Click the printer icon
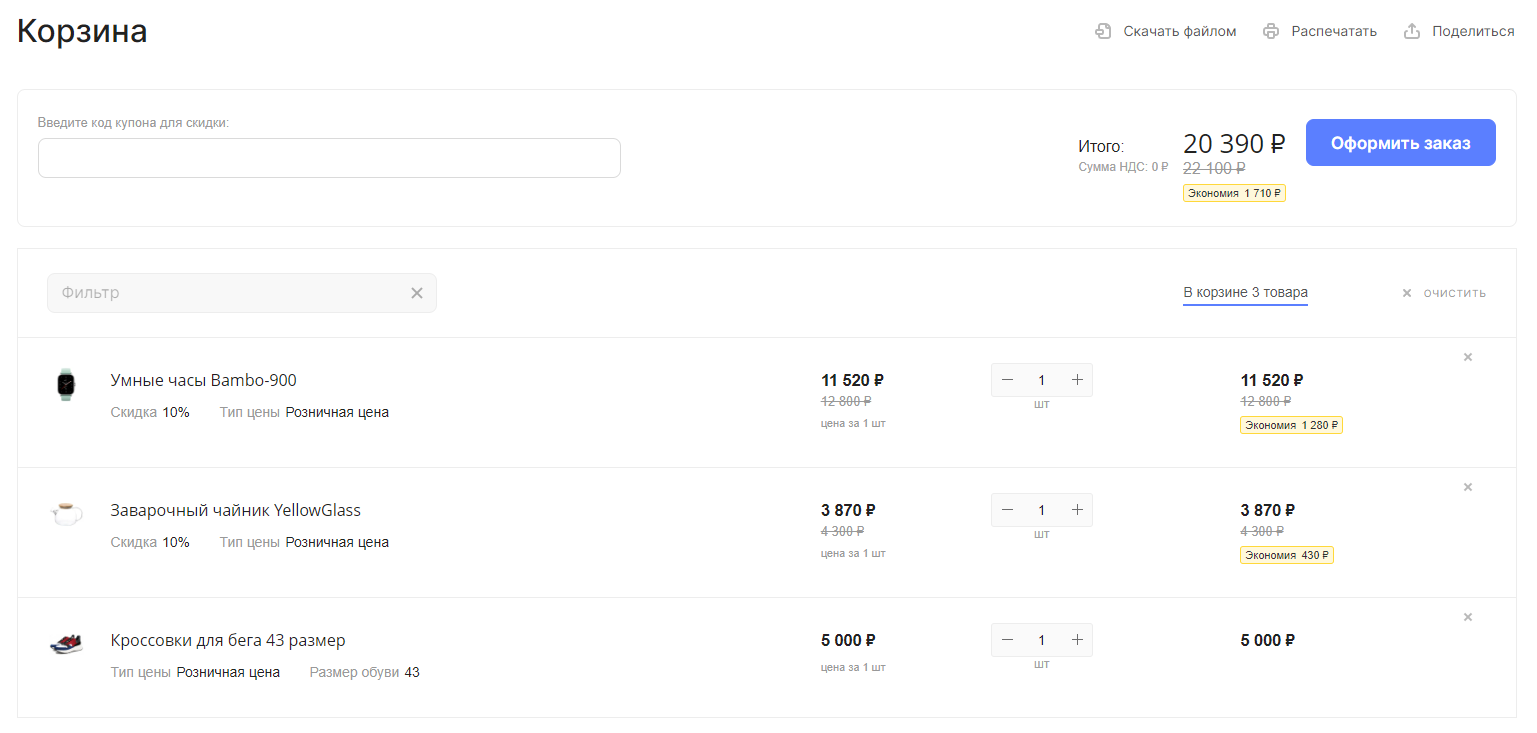 click(1271, 31)
